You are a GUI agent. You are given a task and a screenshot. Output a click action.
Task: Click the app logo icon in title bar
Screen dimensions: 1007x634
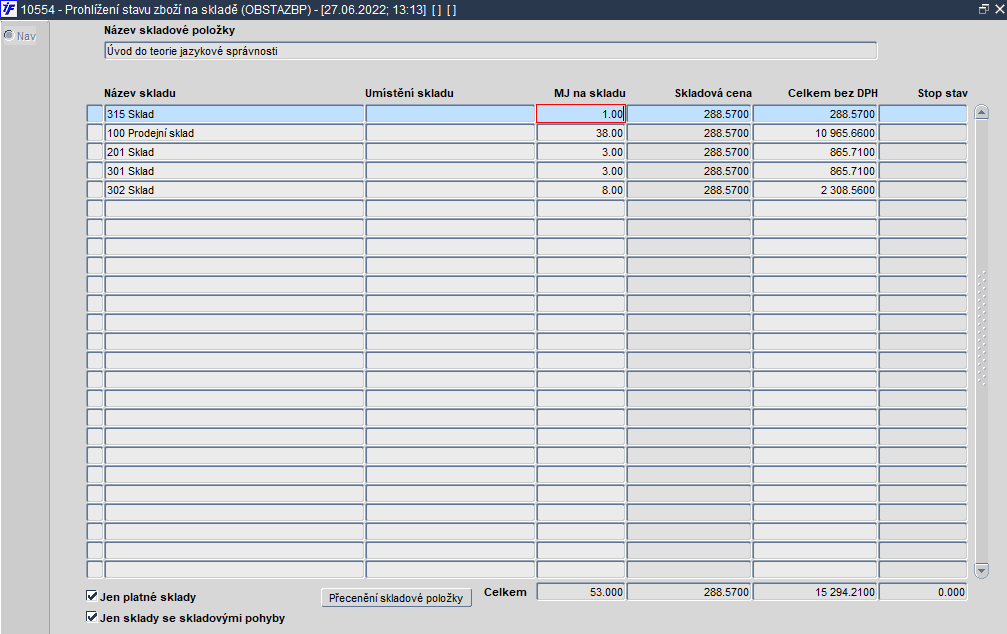(9, 10)
